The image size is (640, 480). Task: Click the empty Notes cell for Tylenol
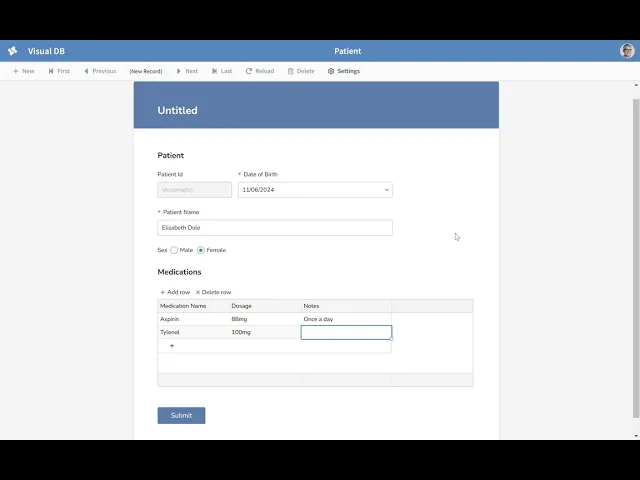coord(346,332)
